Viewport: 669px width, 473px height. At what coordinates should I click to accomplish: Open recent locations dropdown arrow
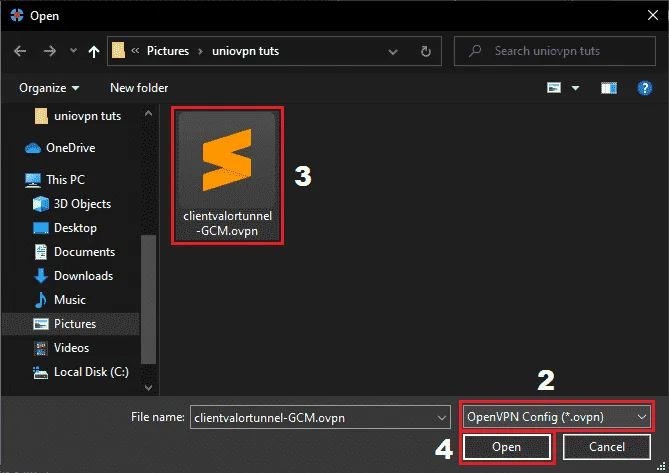coord(73,51)
